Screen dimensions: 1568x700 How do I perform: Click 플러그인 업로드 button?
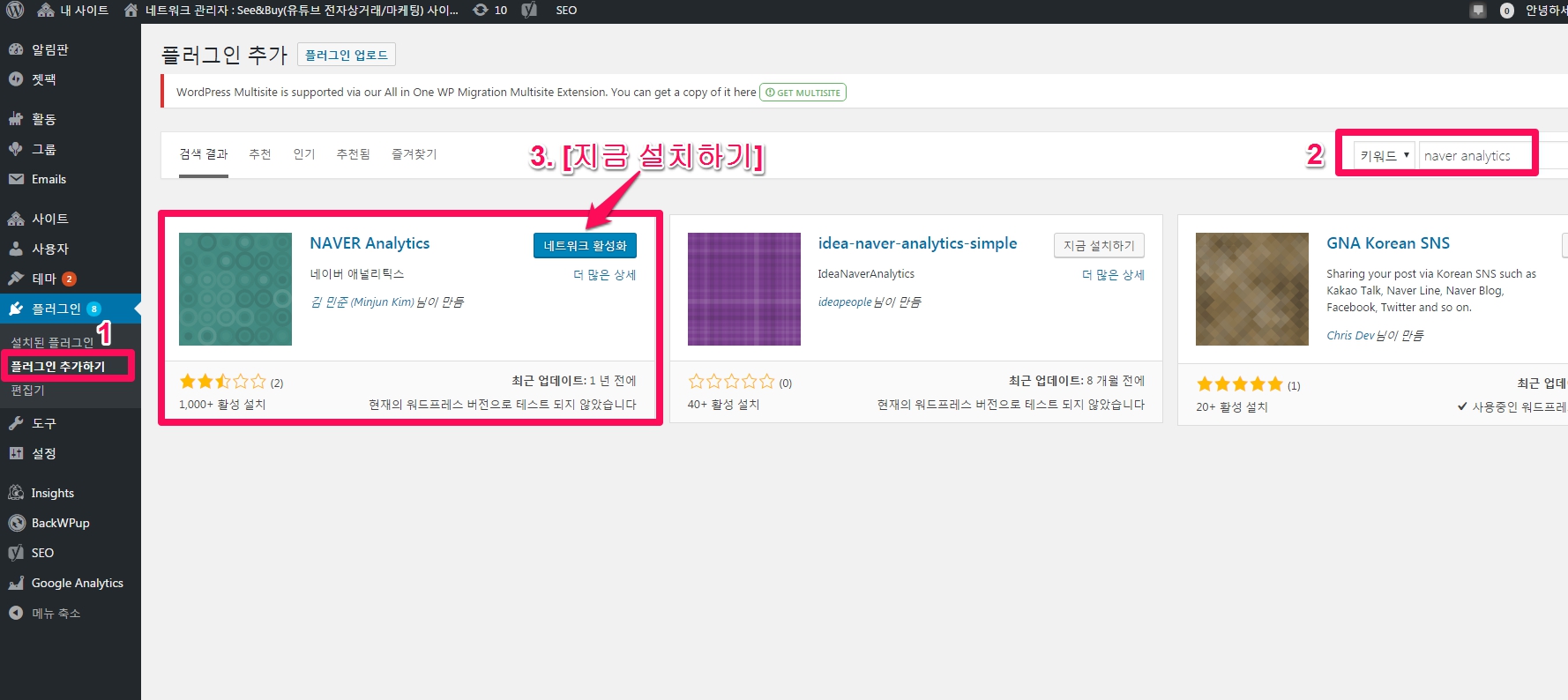pyautogui.click(x=347, y=55)
